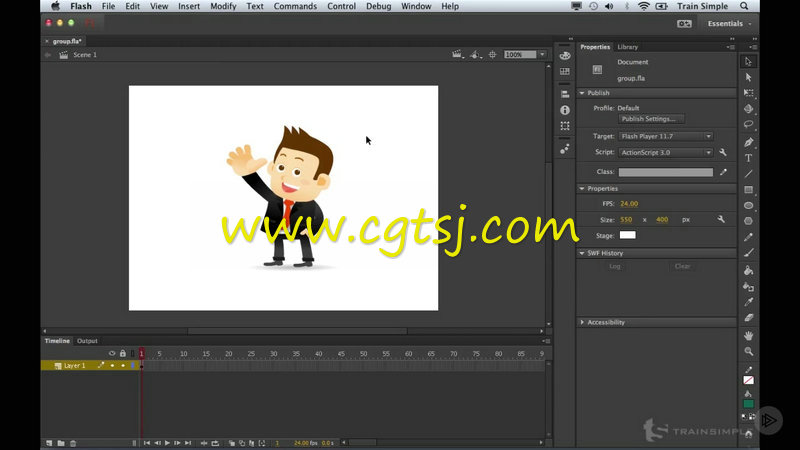
Task: Open the Insert menu
Action: click(189, 6)
